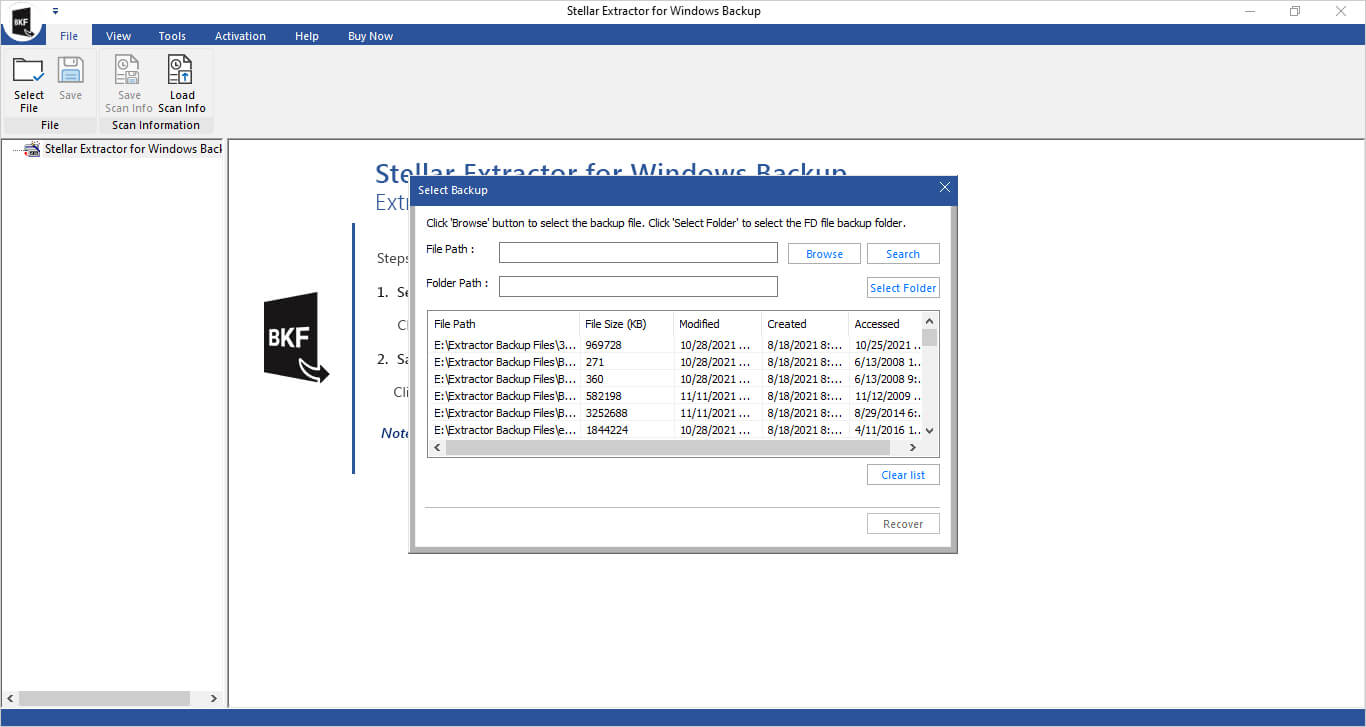Sort by Modified column header

point(717,324)
